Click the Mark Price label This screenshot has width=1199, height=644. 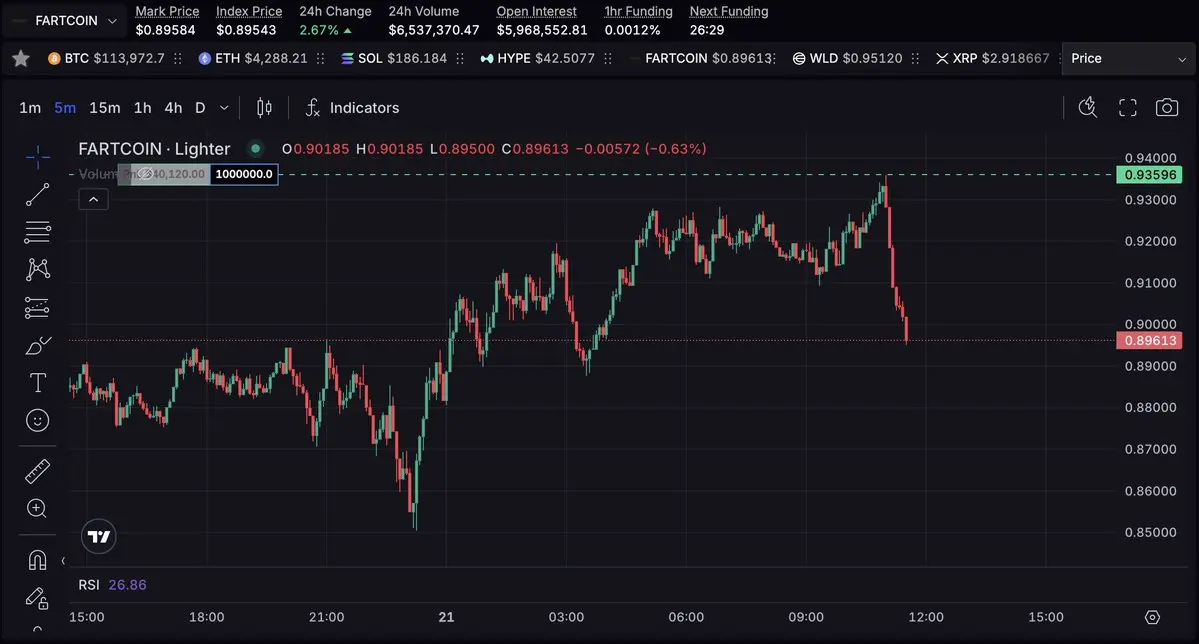point(167,11)
